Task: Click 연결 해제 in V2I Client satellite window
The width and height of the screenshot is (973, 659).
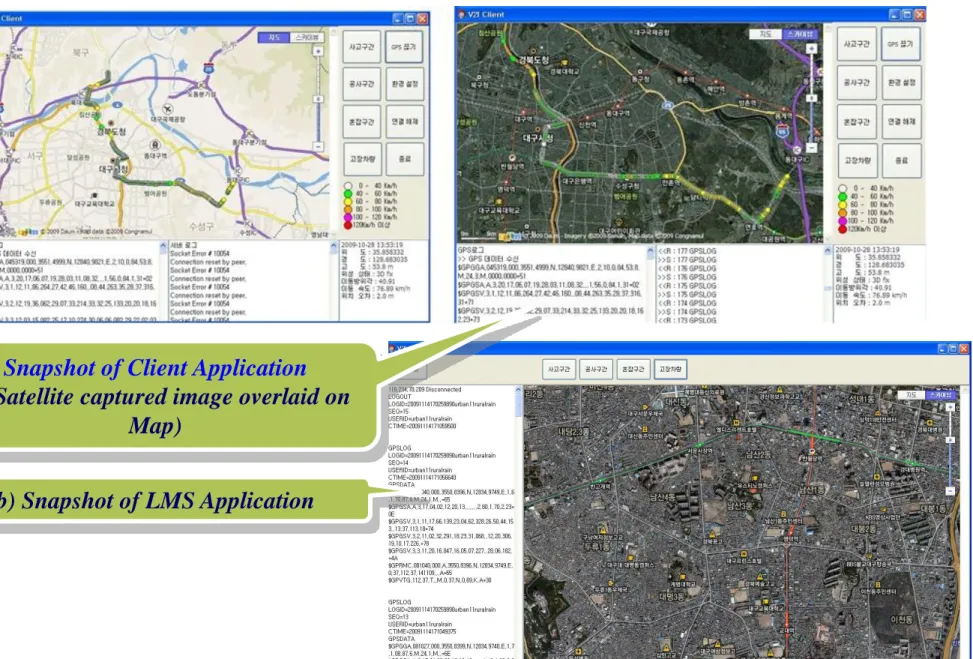Action: point(900,122)
